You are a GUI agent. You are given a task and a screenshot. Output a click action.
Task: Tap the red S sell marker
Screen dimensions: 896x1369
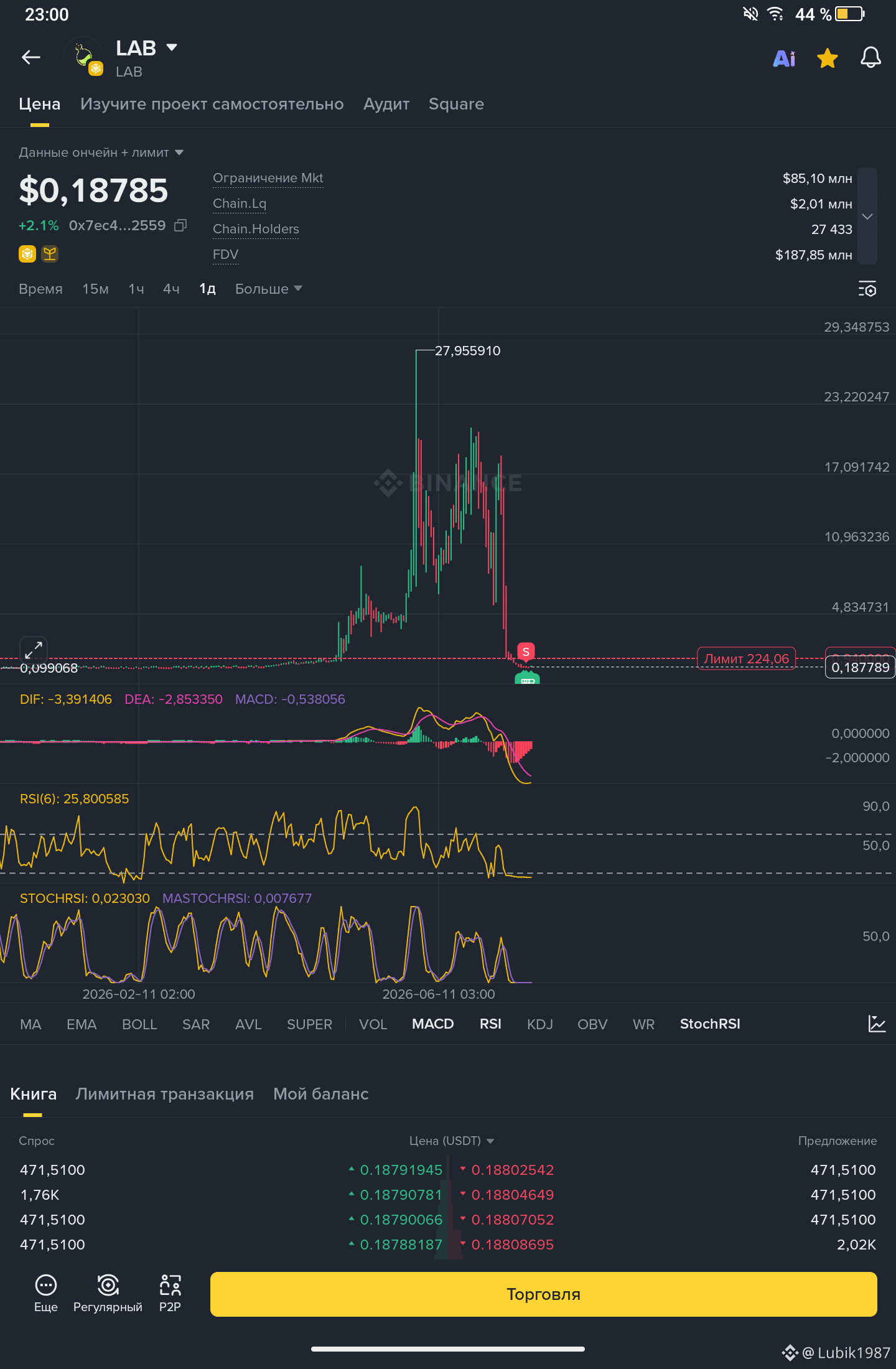526,652
